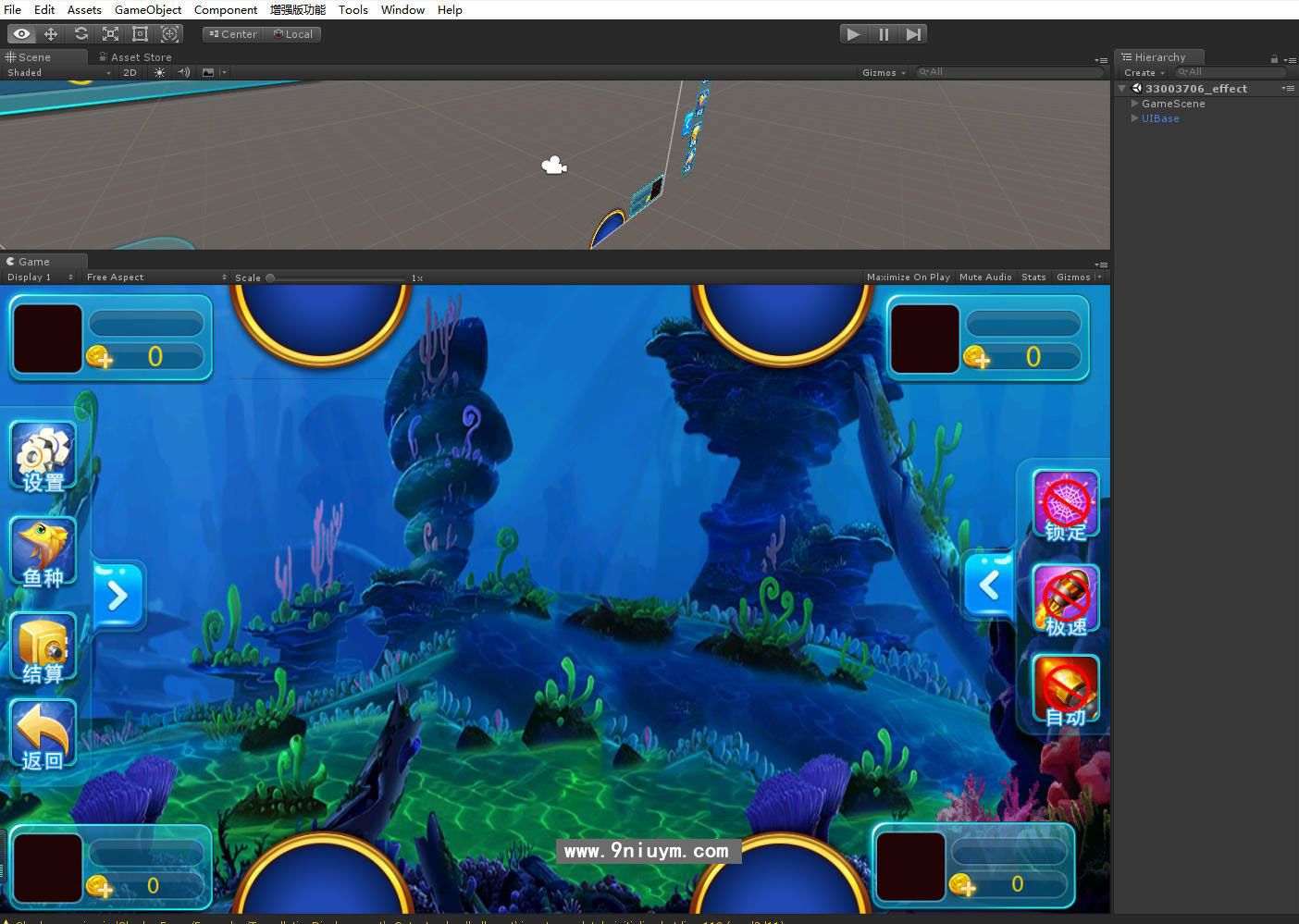Screen dimensions: 1299x924
Task: Select the Scale tool
Action: 110,34
